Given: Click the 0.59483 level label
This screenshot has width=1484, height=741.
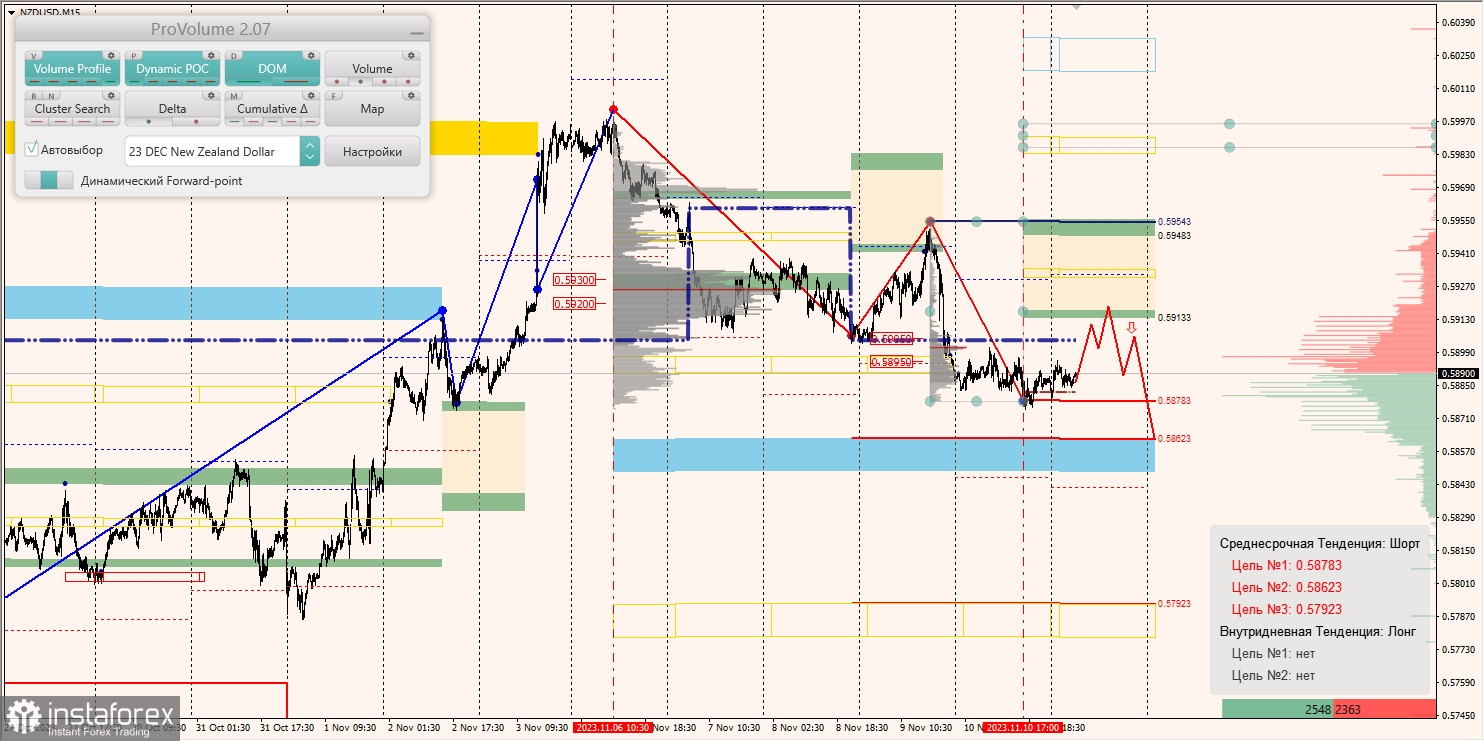Looking at the screenshot, I should pyautogui.click(x=1174, y=235).
